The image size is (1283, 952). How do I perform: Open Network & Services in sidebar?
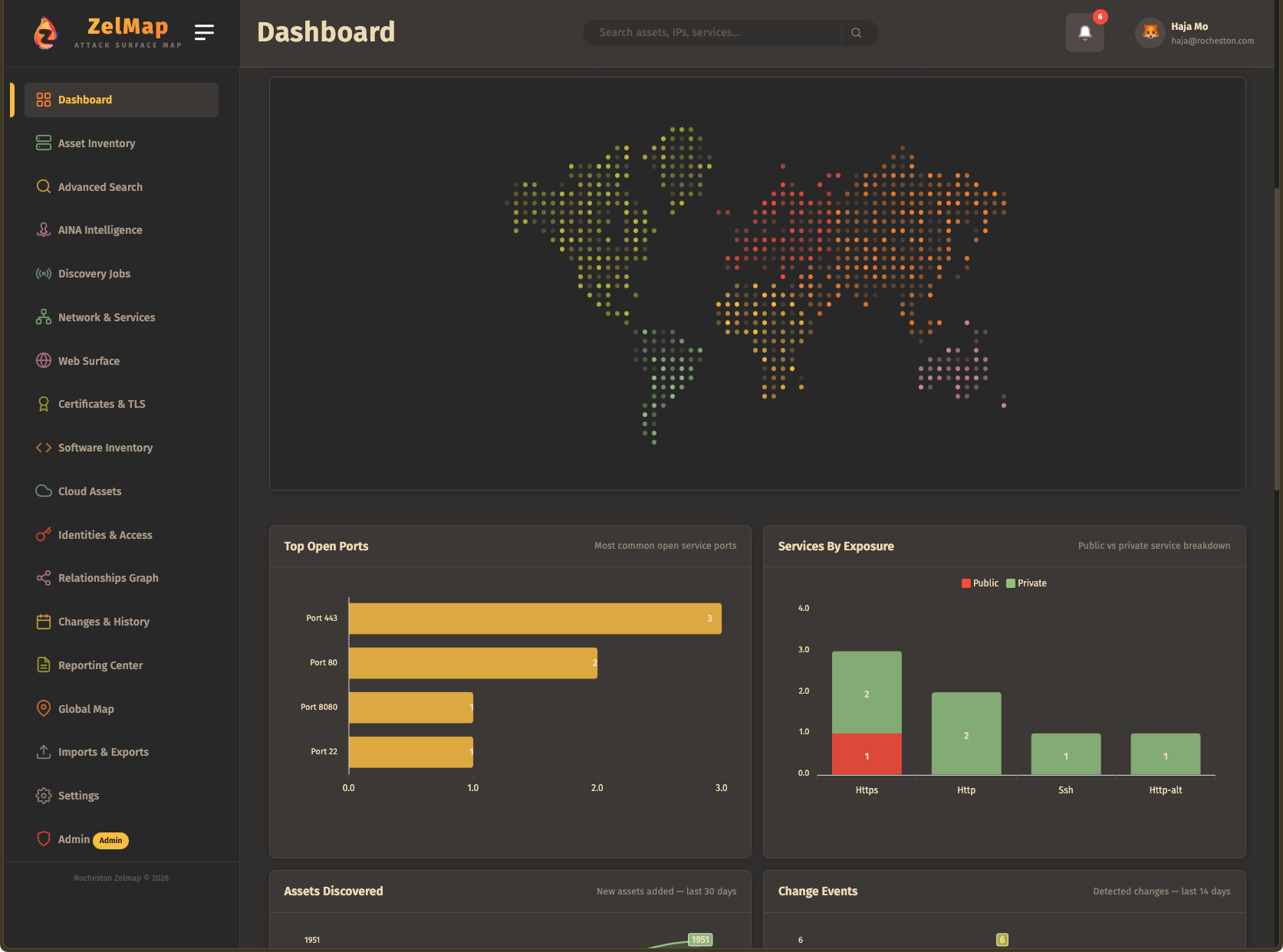click(x=107, y=317)
